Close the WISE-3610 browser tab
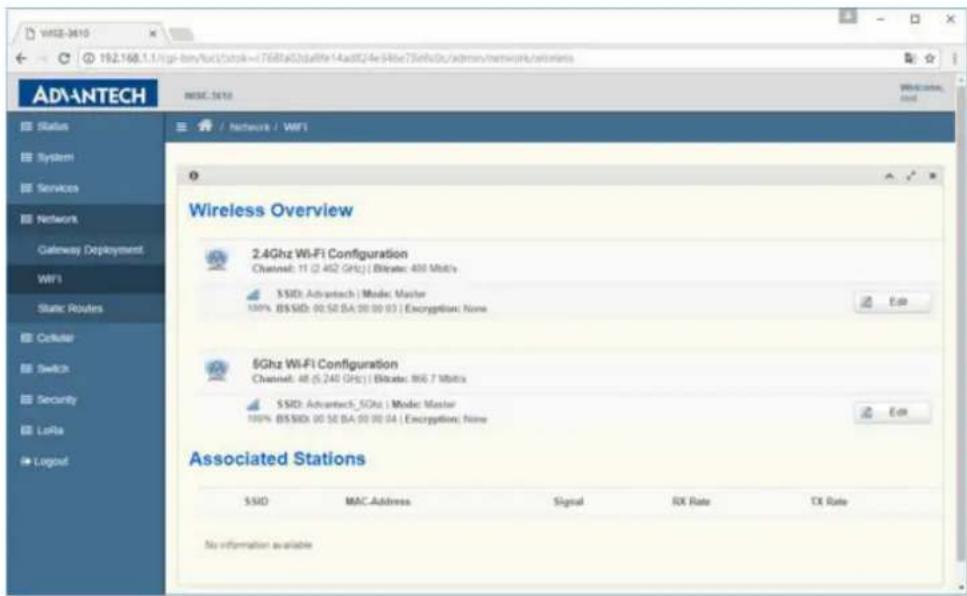This screenshot has height=596, width=967. point(153,33)
